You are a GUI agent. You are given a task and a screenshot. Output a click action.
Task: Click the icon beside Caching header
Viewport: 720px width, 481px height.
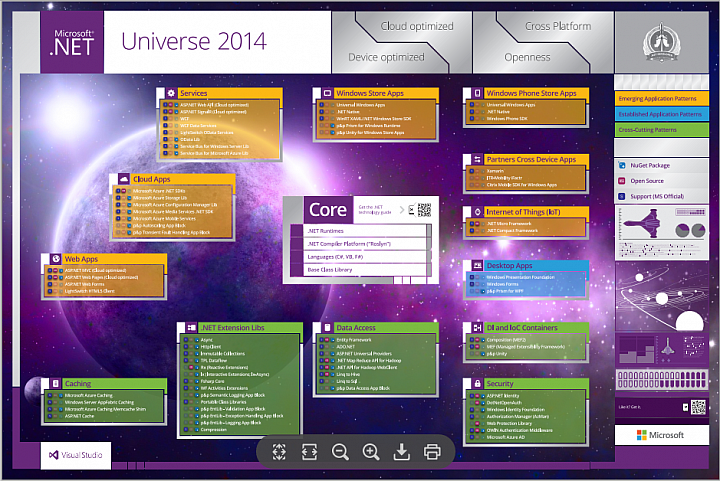[56, 384]
